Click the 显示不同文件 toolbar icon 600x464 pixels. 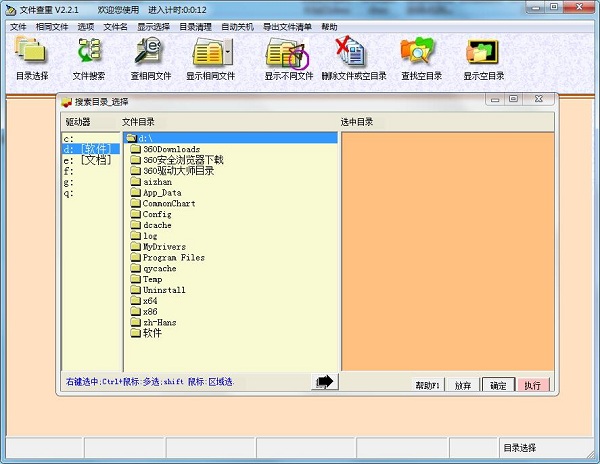tap(288, 55)
